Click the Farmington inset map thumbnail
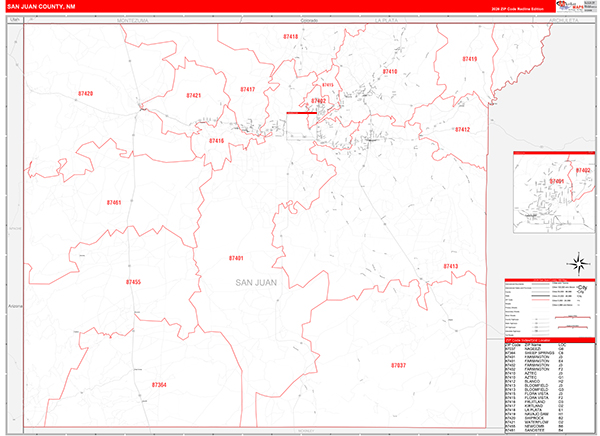 click(x=554, y=192)
